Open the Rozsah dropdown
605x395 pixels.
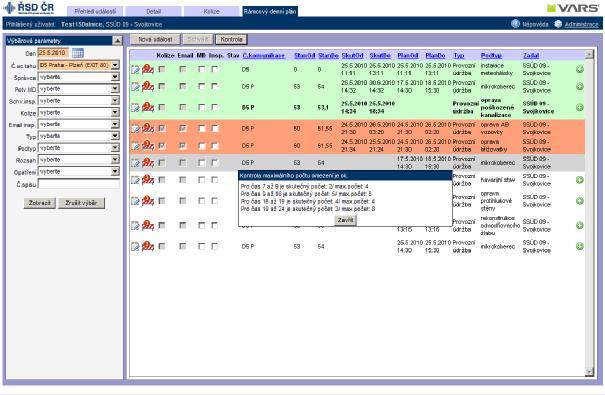point(115,160)
